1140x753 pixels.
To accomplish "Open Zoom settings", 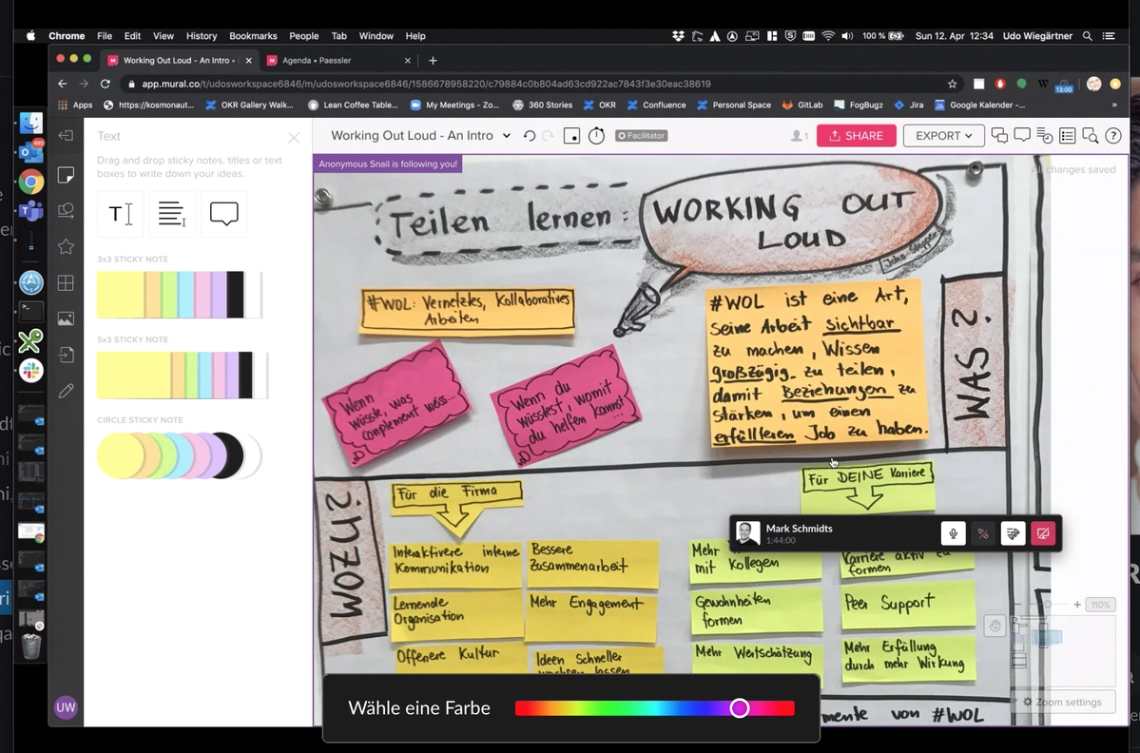I will (x=1062, y=702).
